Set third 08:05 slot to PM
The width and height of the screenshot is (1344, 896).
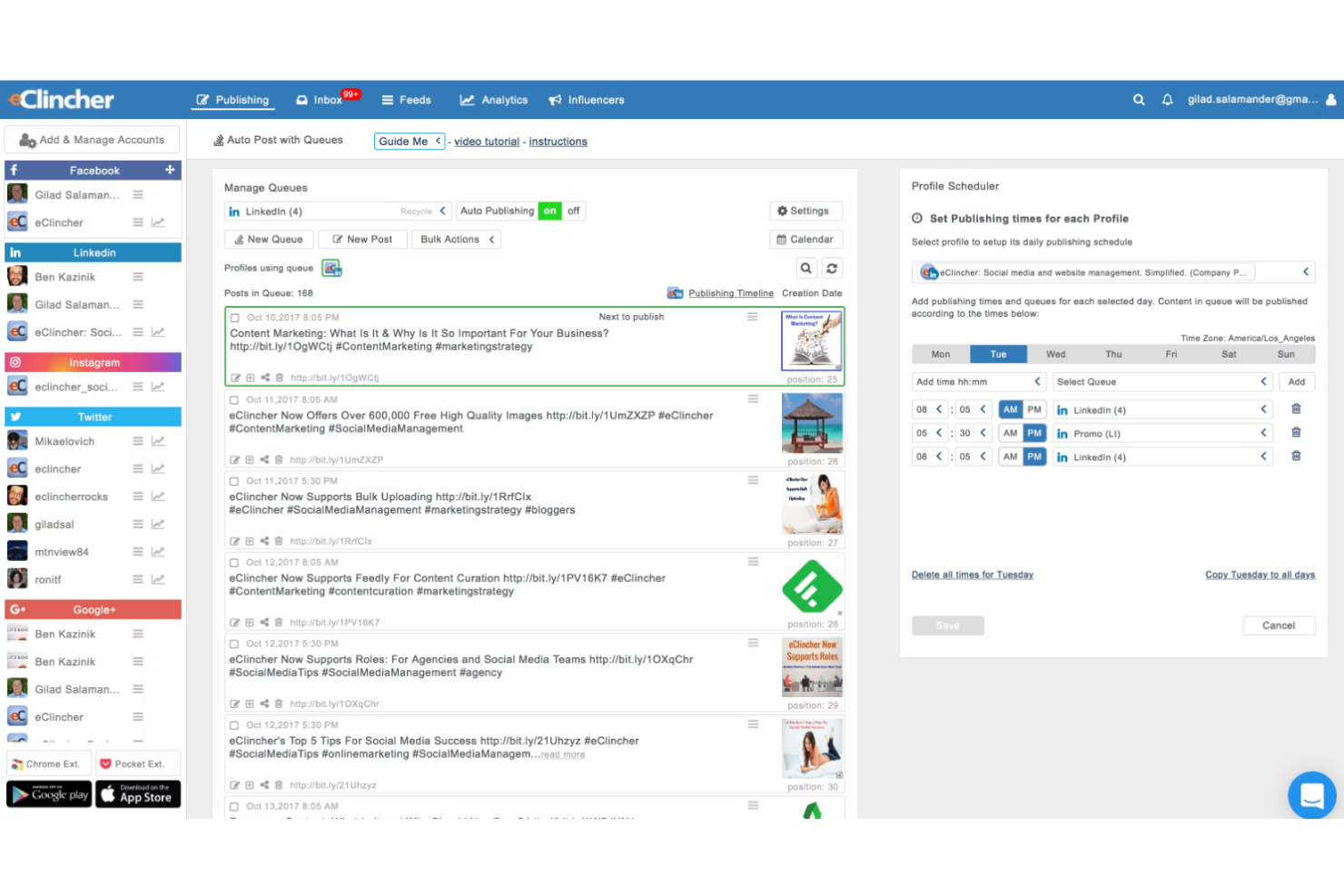pyautogui.click(x=1034, y=457)
